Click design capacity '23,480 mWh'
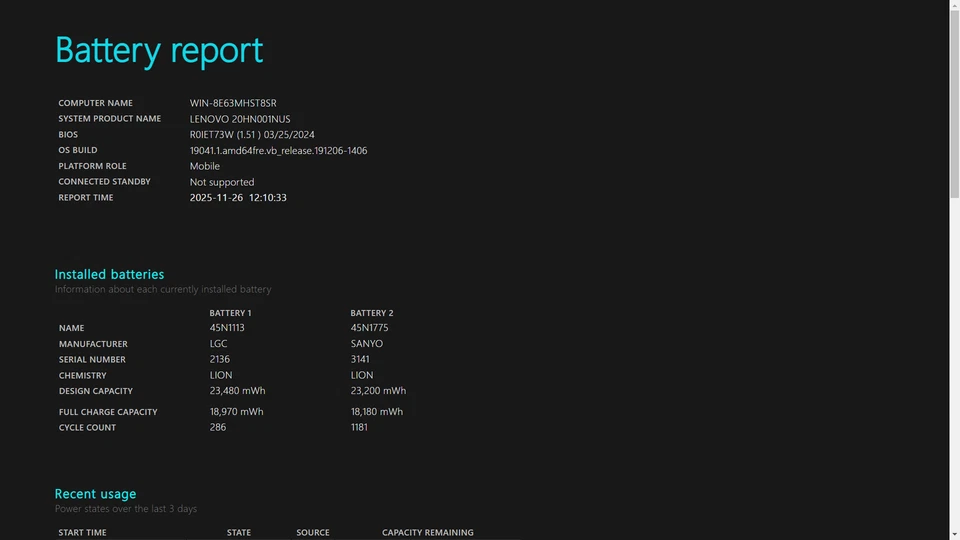The width and height of the screenshot is (960, 540). coord(238,391)
